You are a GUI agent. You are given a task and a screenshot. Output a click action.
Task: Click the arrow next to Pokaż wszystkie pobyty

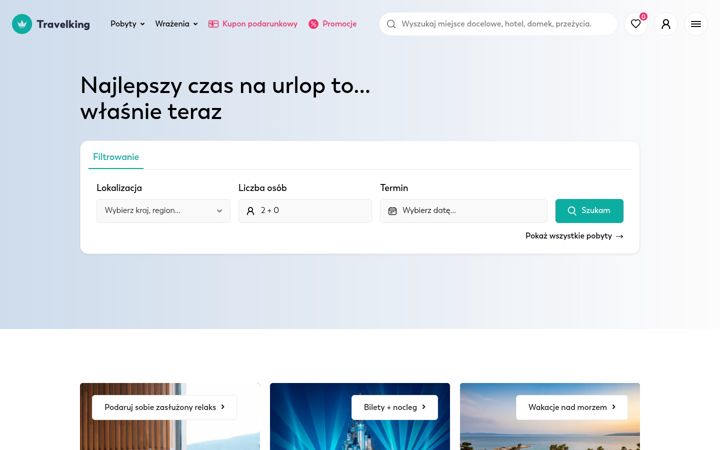point(619,236)
